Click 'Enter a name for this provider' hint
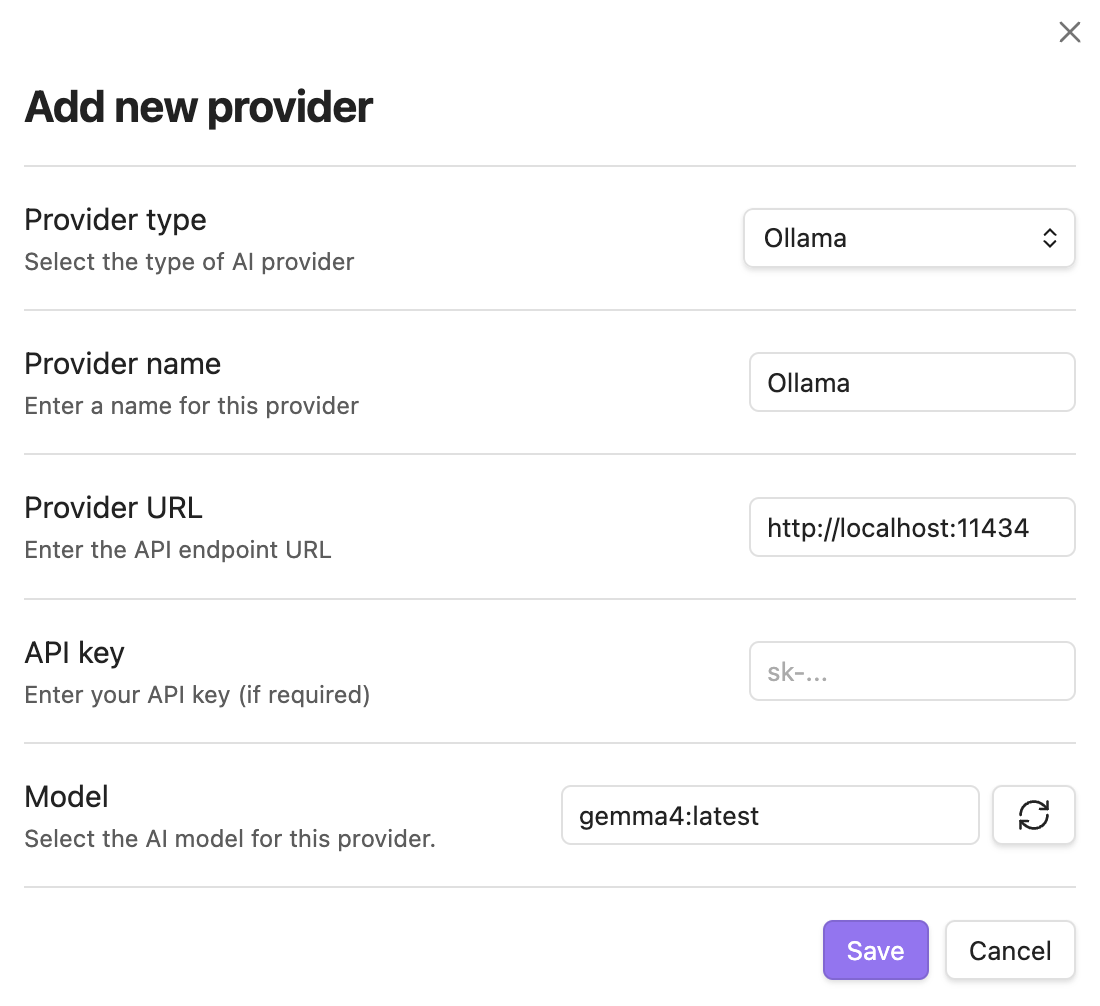The image size is (1100, 1006). coord(191,406)
